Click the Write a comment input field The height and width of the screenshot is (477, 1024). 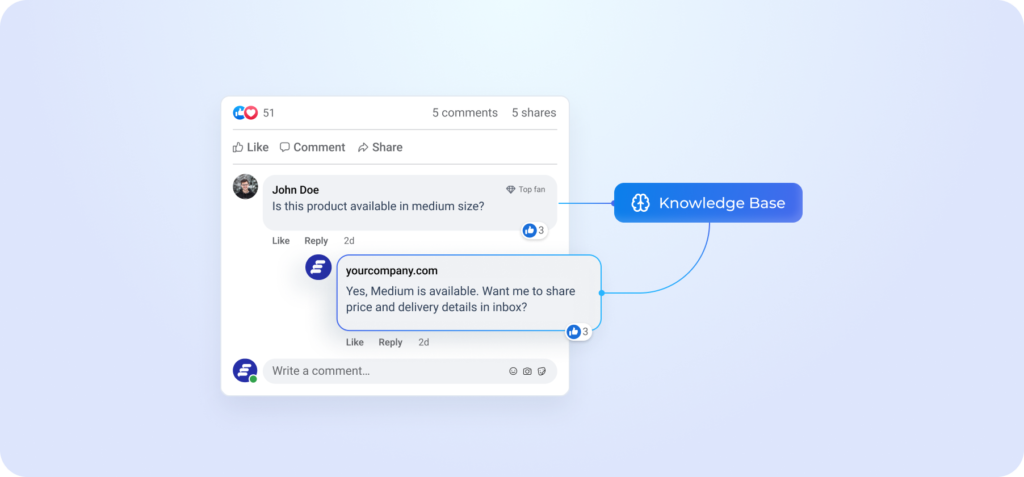click(x=410, y=371)
